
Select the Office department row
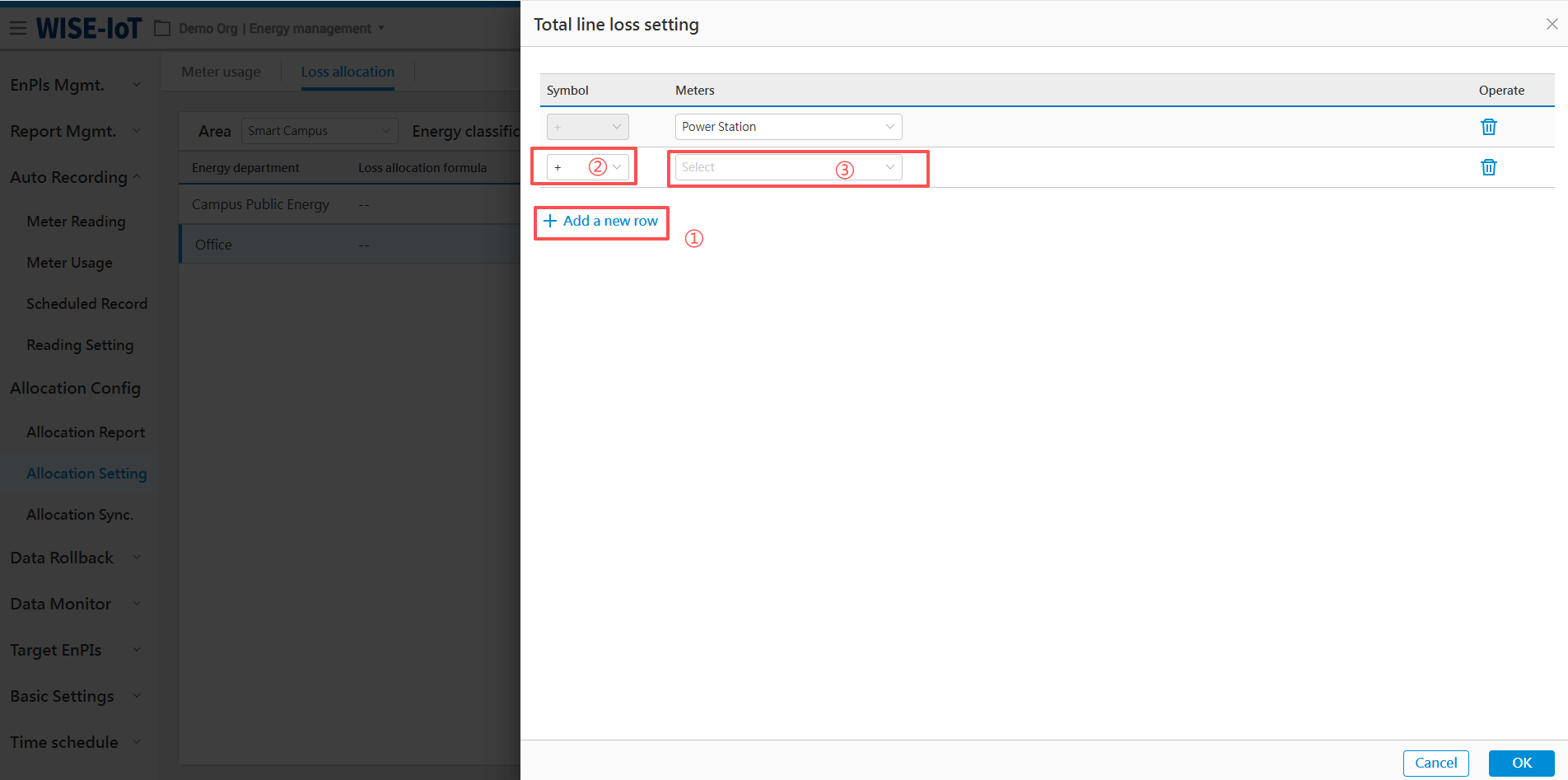[214, 245]
